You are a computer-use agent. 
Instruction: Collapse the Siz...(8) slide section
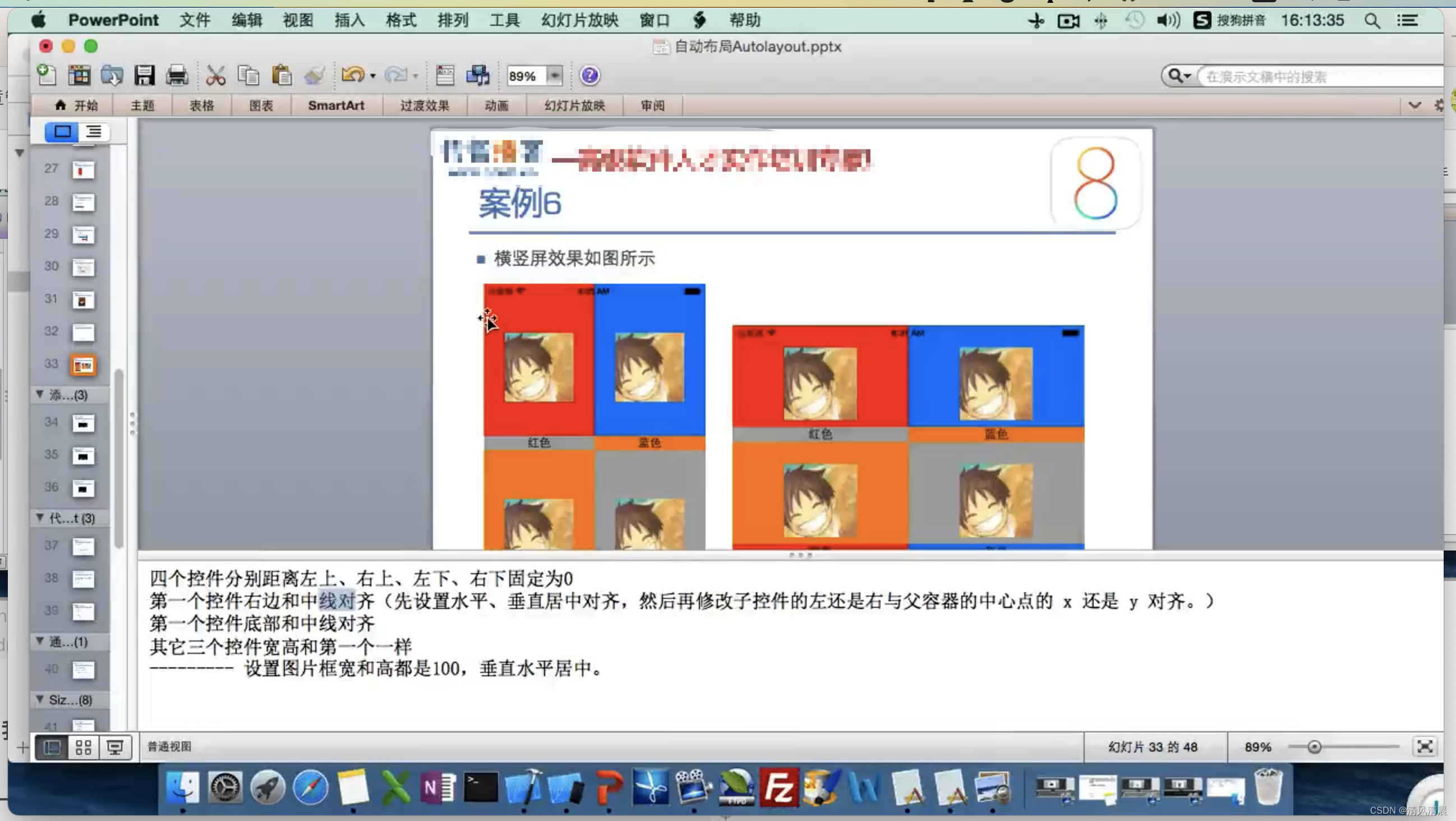pyautogui.click(x=40, y=699)
